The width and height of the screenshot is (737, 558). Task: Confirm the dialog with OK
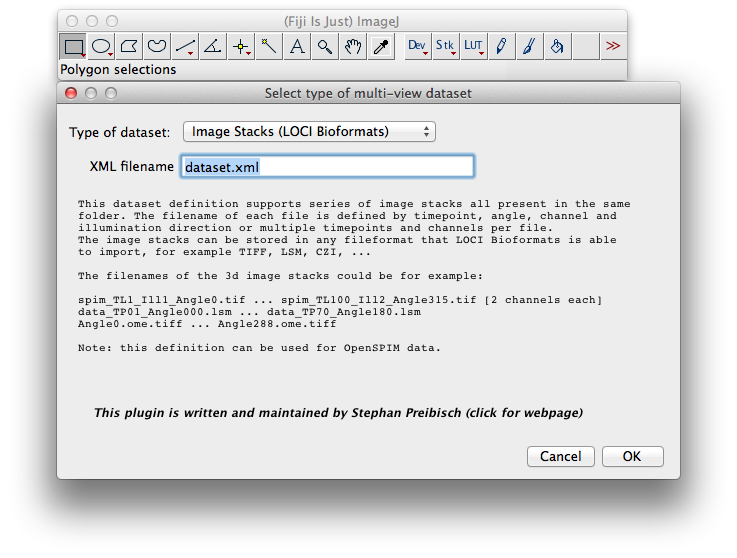(x=633, y=456)
